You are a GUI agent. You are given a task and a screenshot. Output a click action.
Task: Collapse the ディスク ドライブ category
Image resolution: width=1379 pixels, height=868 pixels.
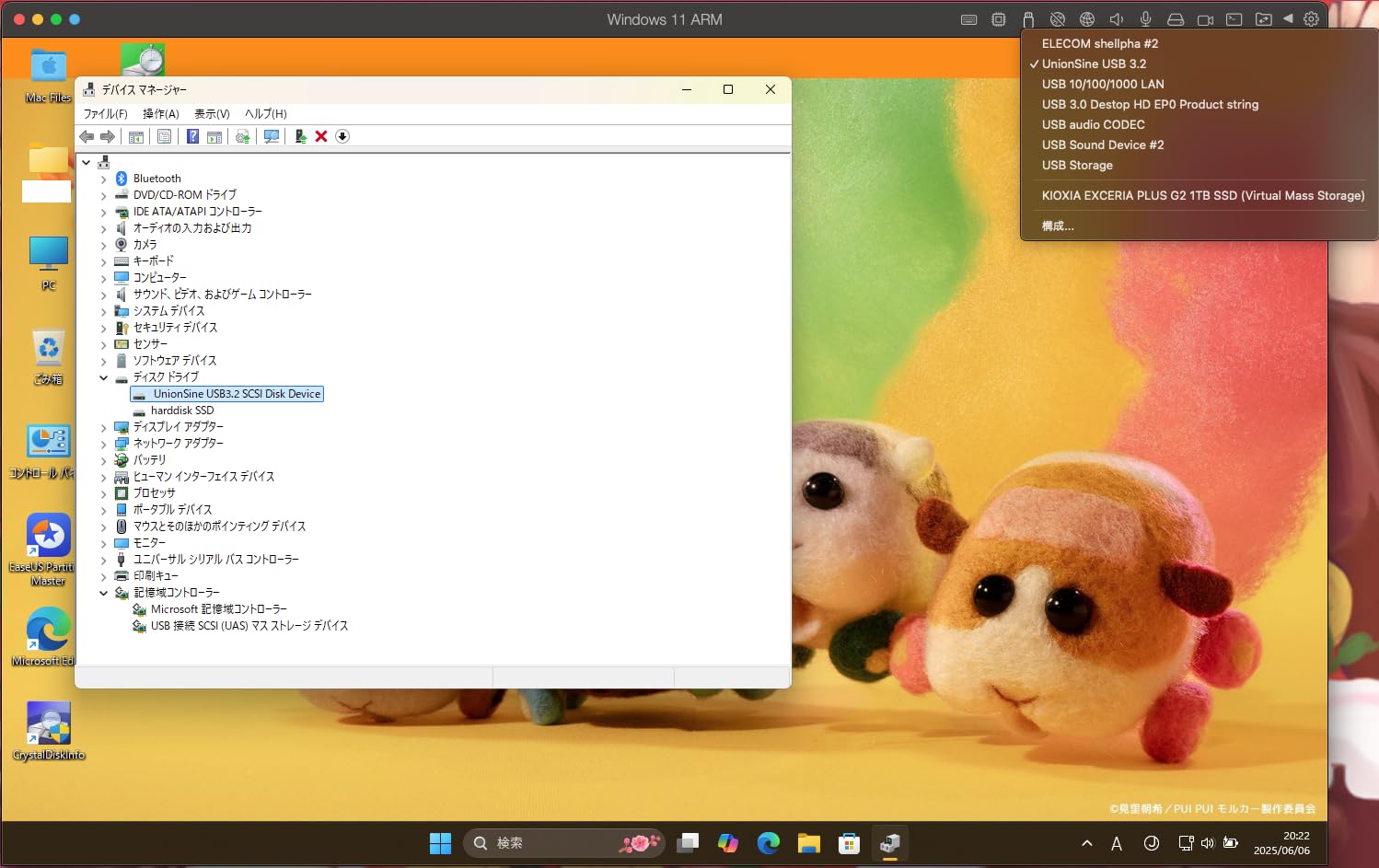coord(104,377)
